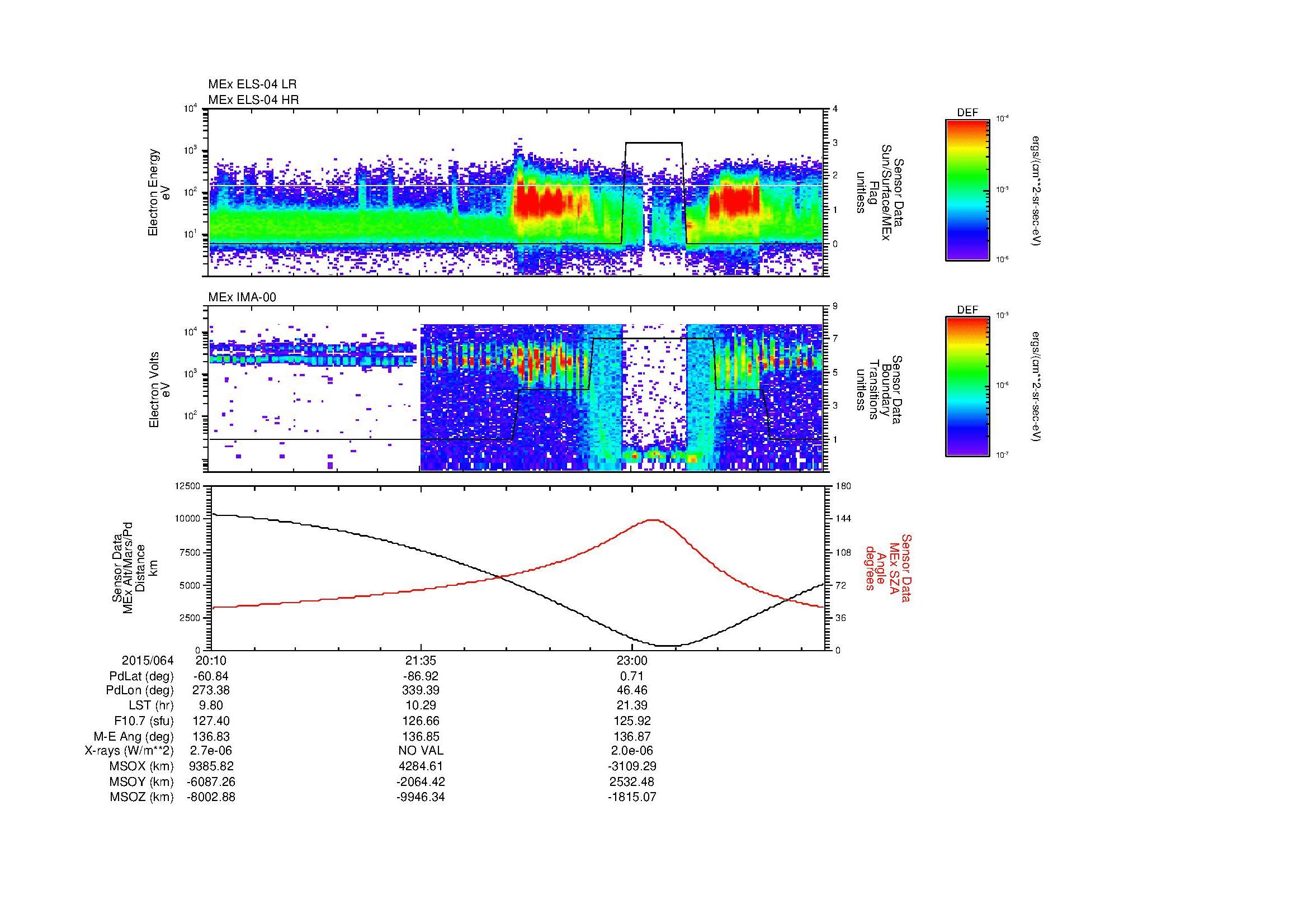Click the 21:35 time tick label

[x=421, y=660]
